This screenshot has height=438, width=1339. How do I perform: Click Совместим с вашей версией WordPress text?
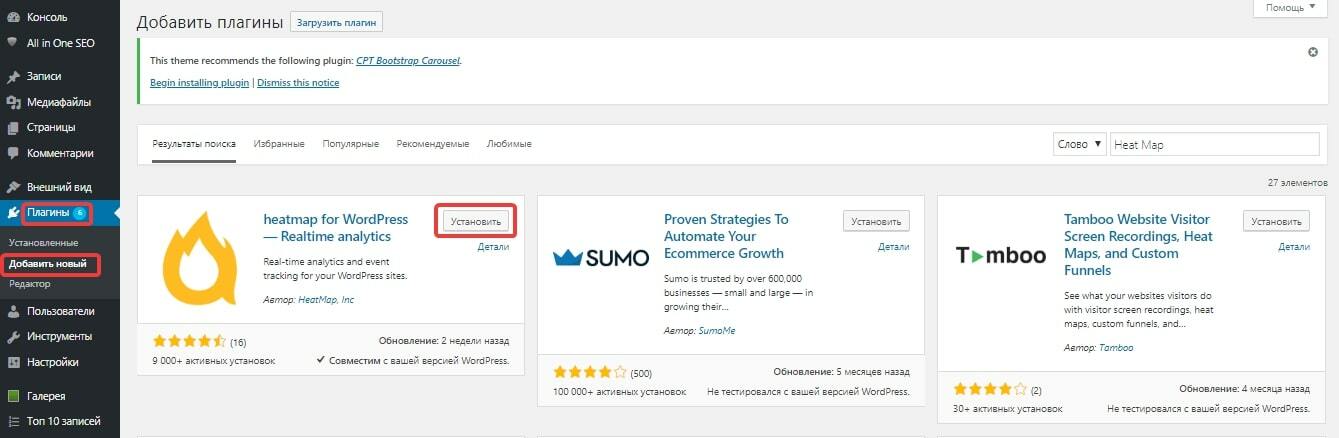(413, 361)
